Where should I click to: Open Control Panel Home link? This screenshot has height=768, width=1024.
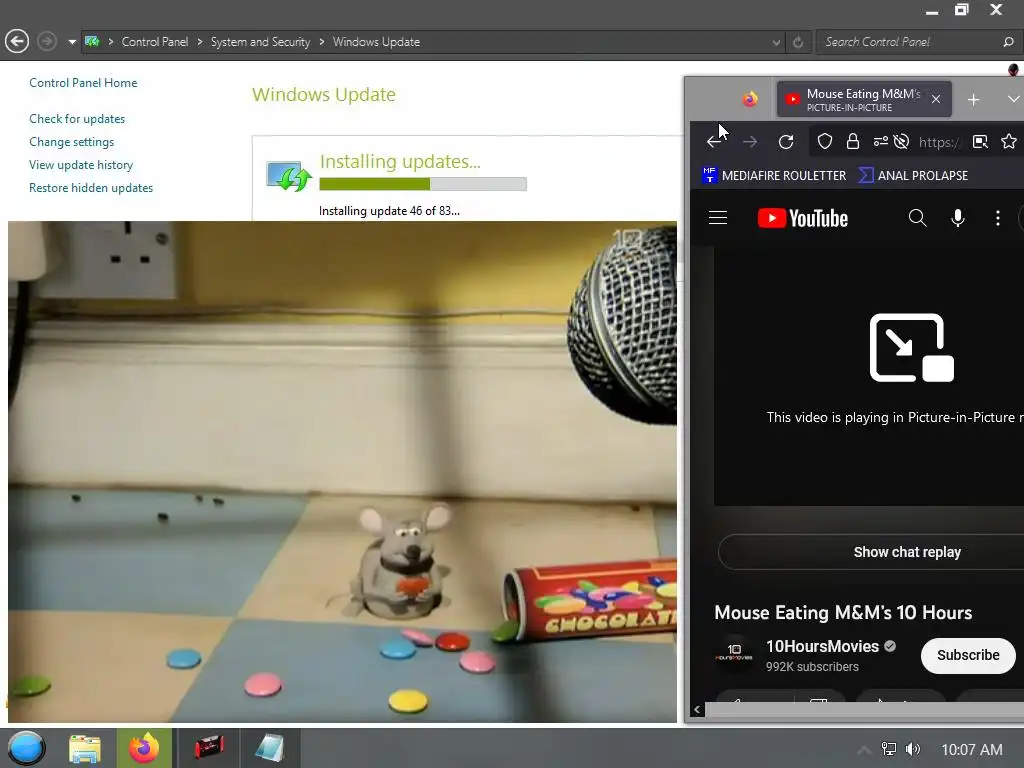pyautogui.click(x=83, y=83)
